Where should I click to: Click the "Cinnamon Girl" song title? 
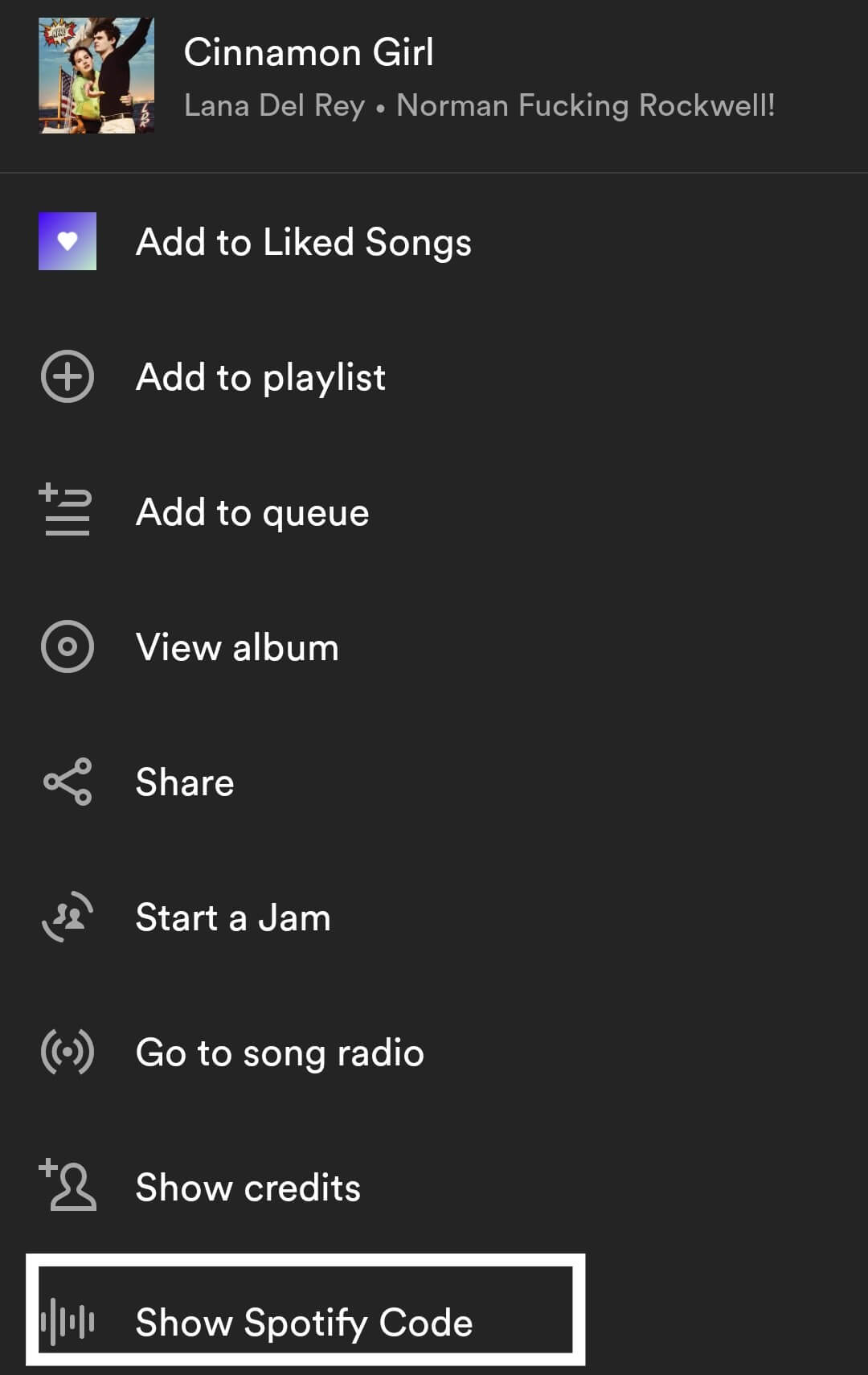pos(309,53)
